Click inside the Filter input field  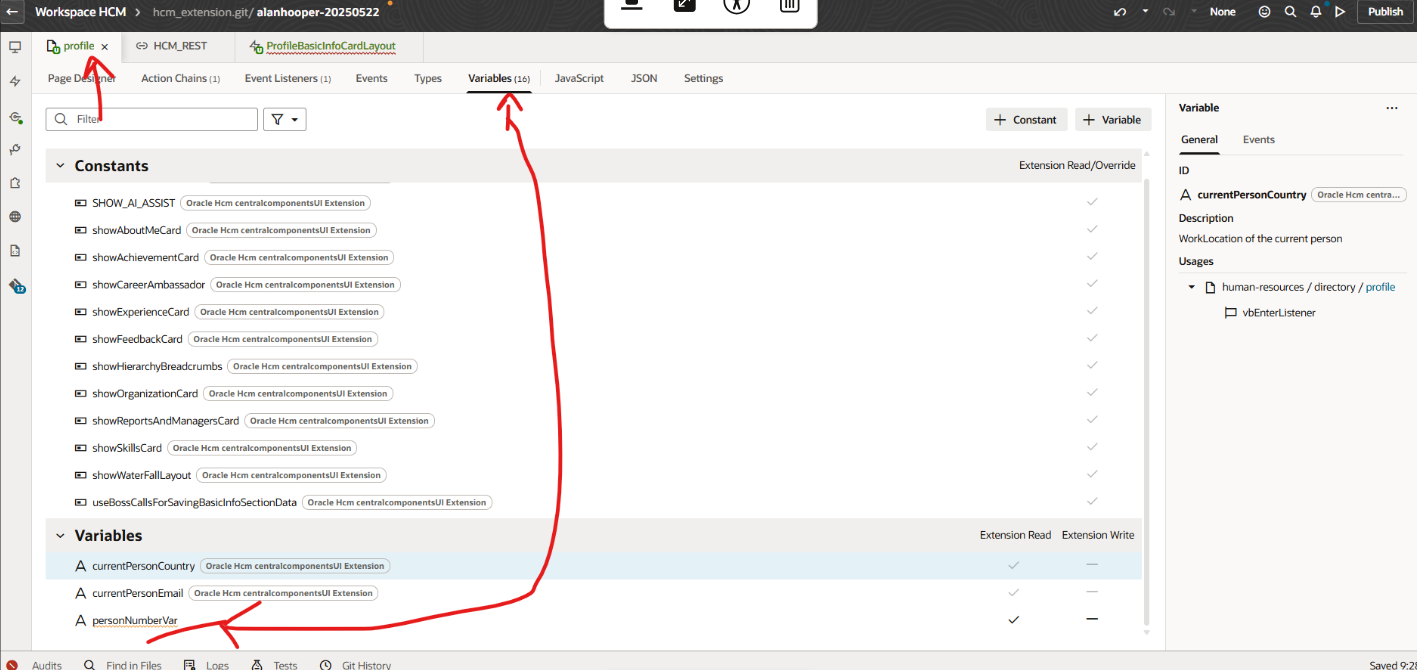150,118
